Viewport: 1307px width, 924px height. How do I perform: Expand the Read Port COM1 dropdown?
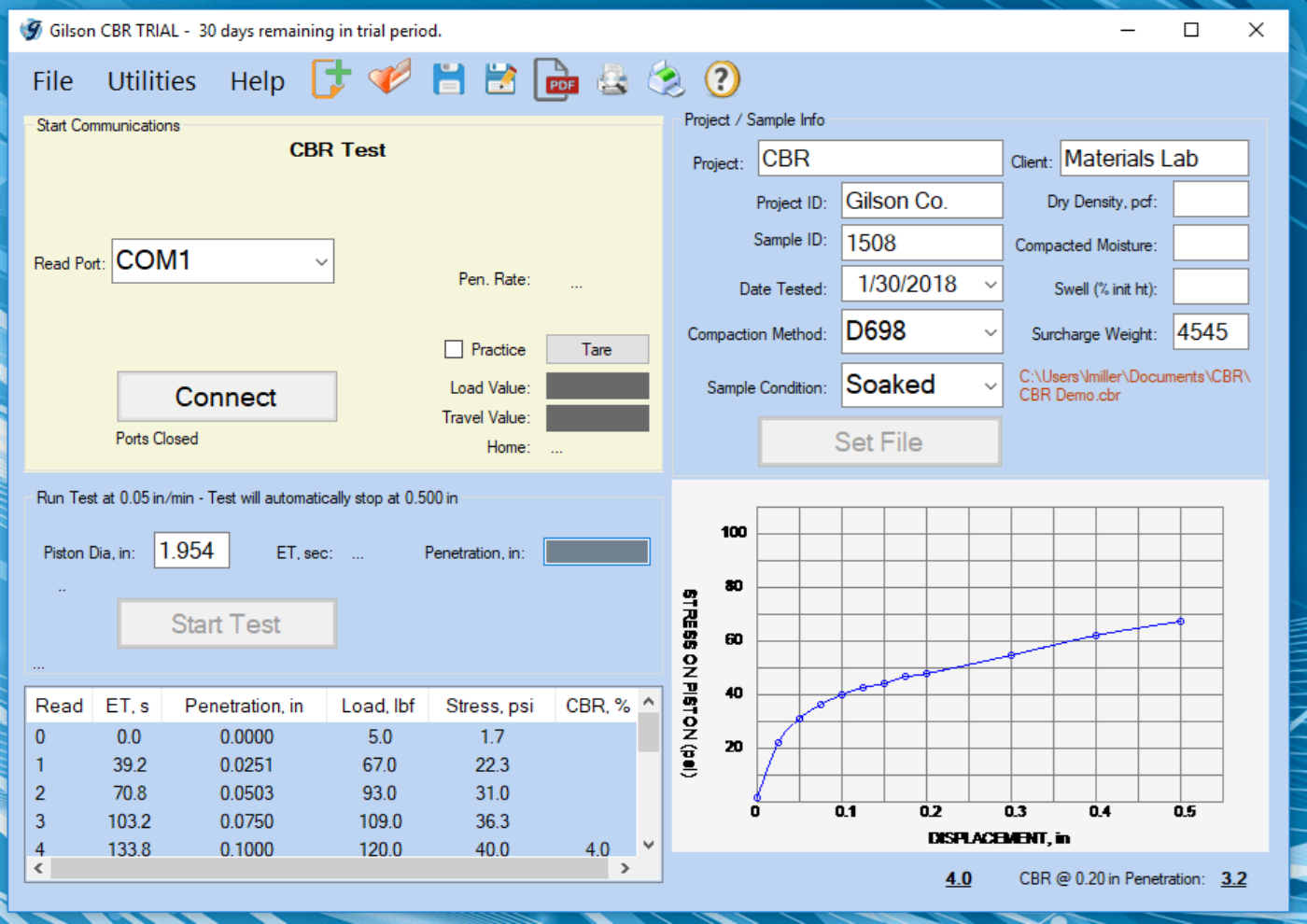[x=321, y=261]
